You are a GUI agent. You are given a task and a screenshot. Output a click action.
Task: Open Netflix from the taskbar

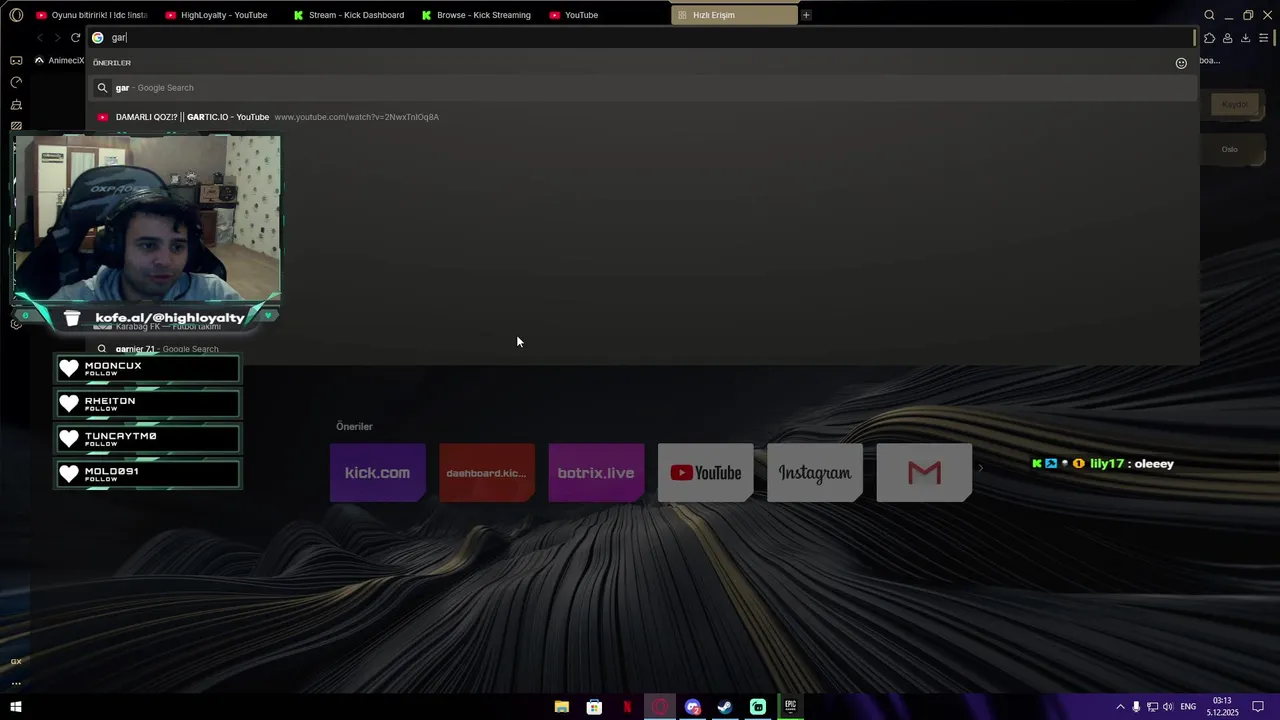(627, 707)
